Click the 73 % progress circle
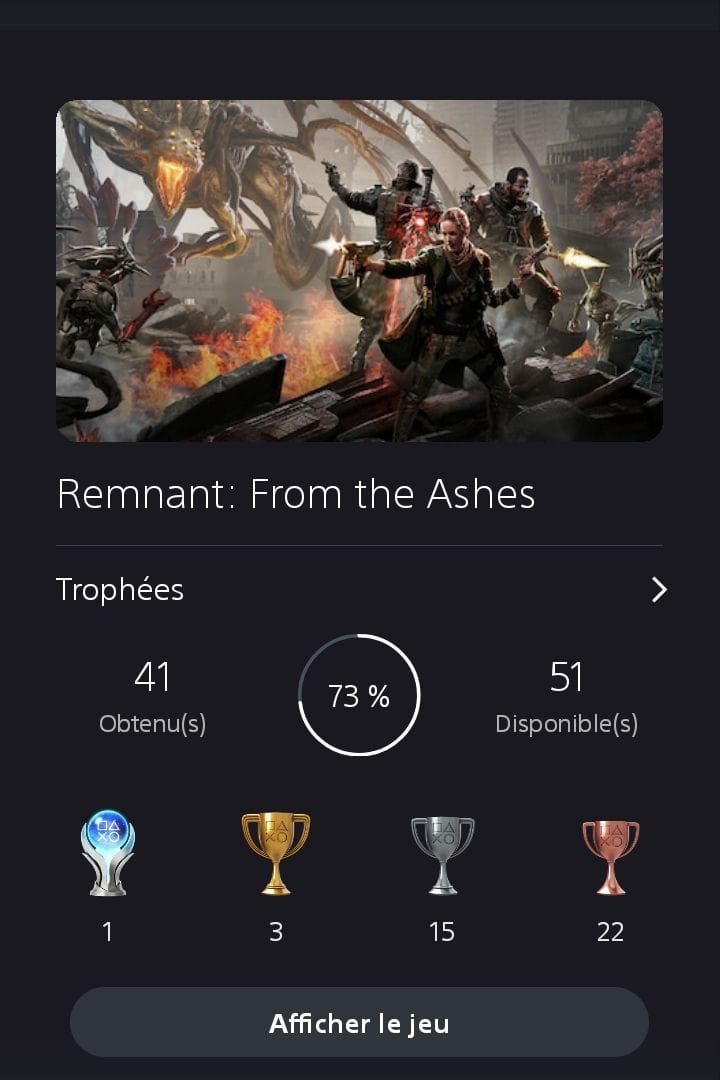This screenshot has width=720, height=1080. click(359, 695)
